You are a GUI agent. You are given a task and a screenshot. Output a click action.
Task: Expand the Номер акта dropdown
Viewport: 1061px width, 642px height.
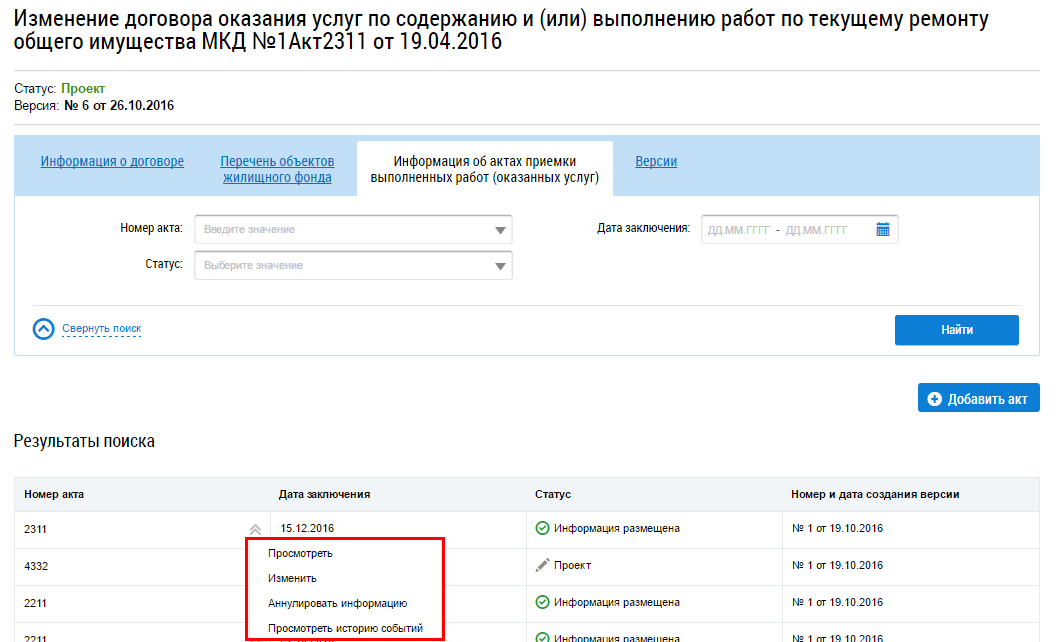pos(500,230)
